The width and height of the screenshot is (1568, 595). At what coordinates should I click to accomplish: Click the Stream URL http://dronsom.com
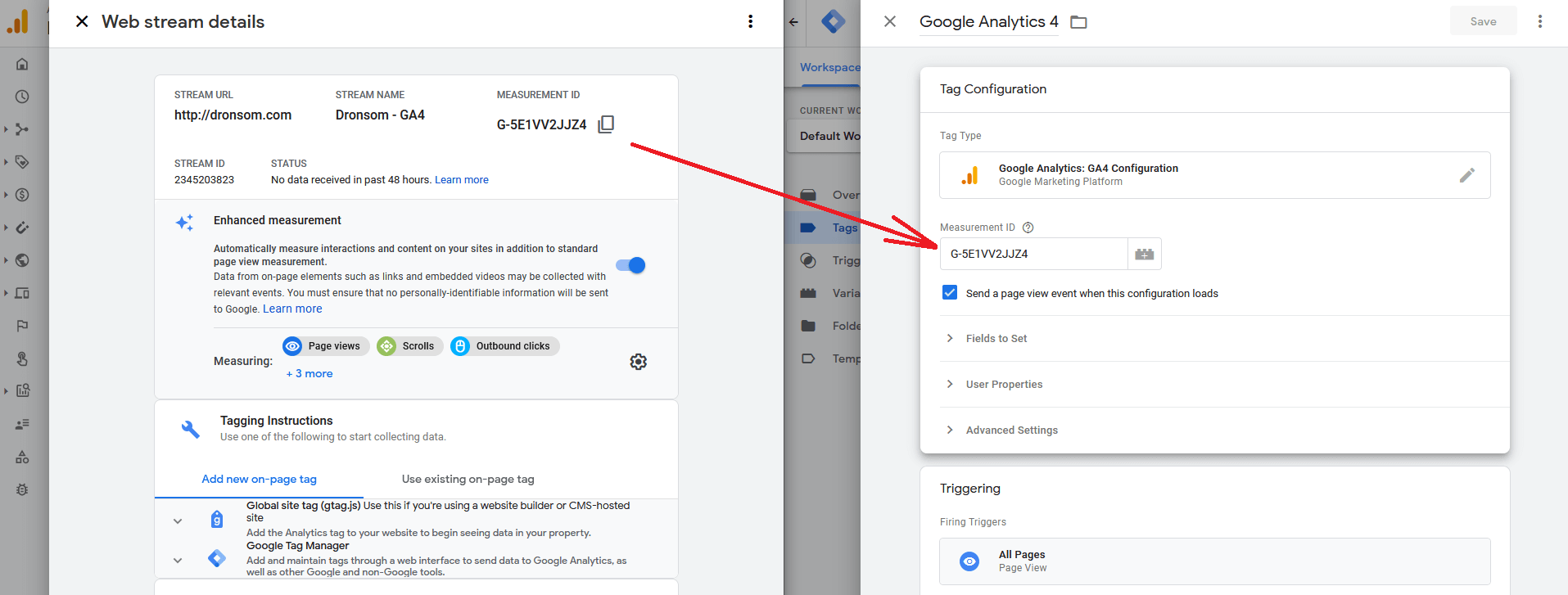coord(233,115)
